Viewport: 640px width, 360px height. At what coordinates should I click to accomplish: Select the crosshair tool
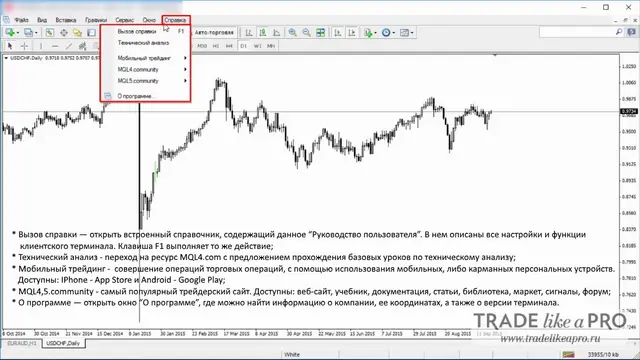tap(24, 46)
